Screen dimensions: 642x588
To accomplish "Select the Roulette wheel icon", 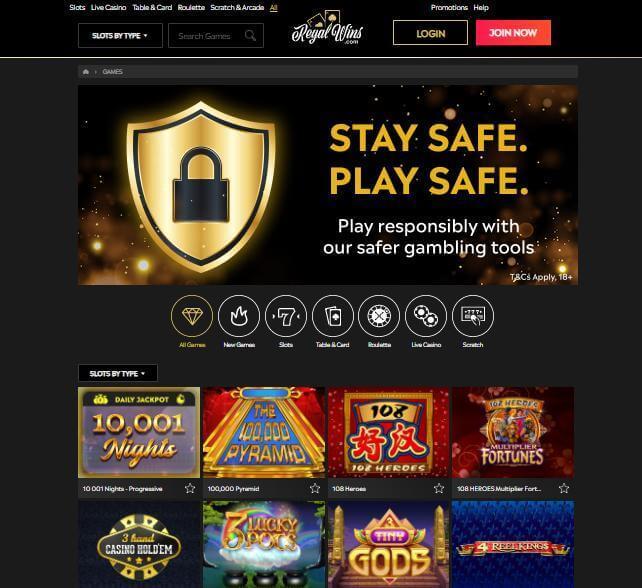I will click(x=379, y=316).
